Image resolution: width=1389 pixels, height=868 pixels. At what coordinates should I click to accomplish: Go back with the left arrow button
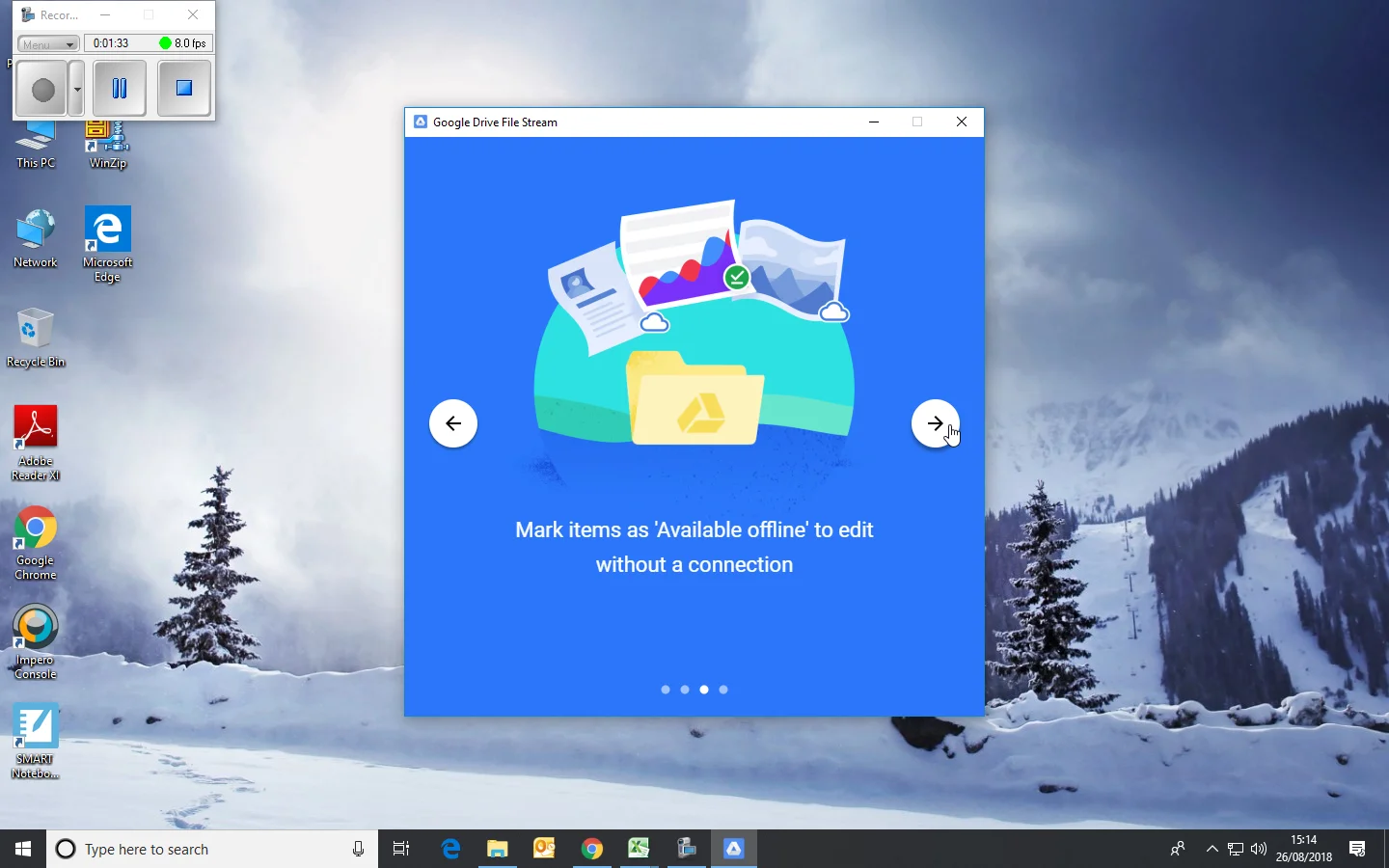point(453,423)
